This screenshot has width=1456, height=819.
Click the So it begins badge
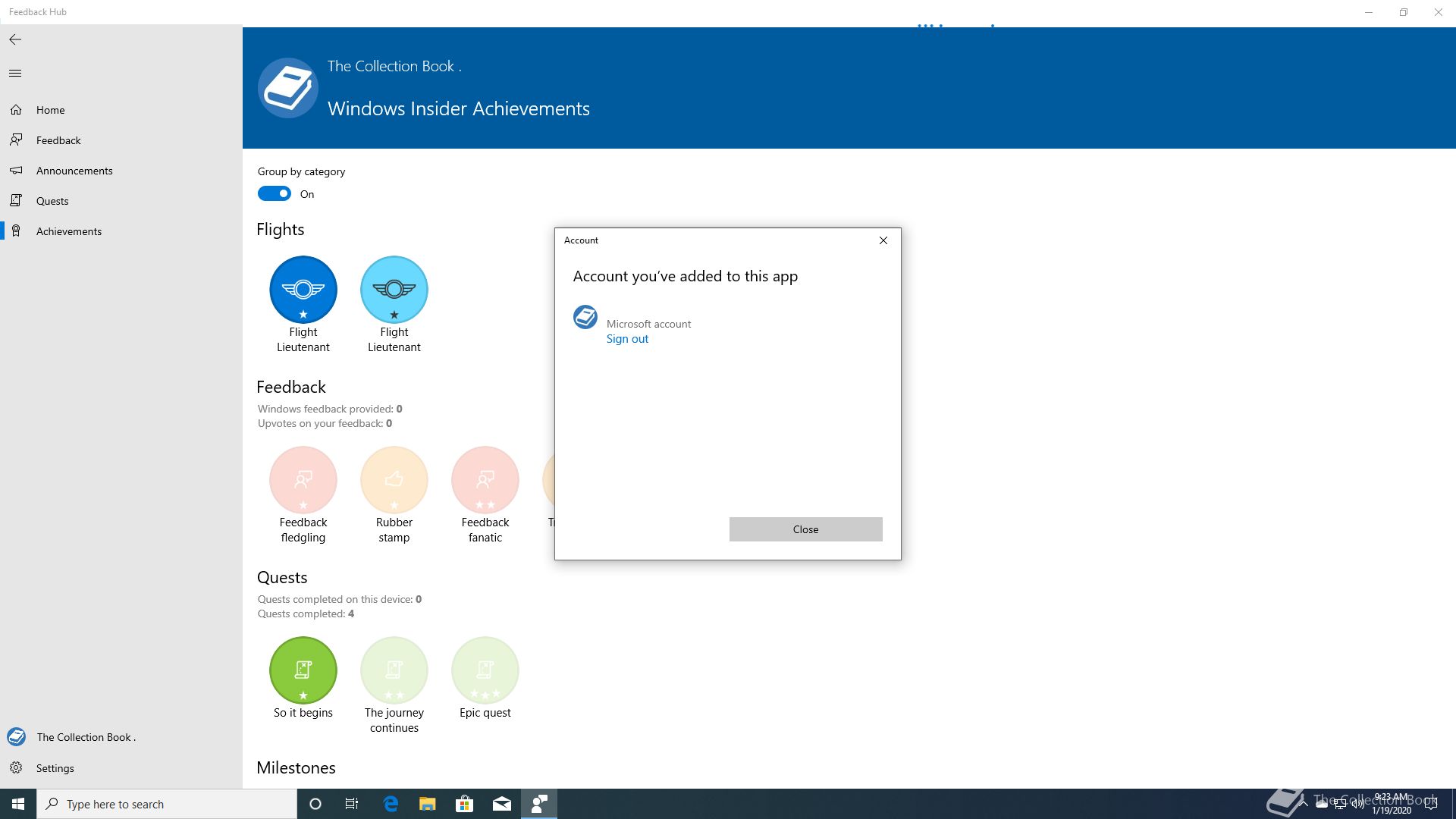(303, 670)
